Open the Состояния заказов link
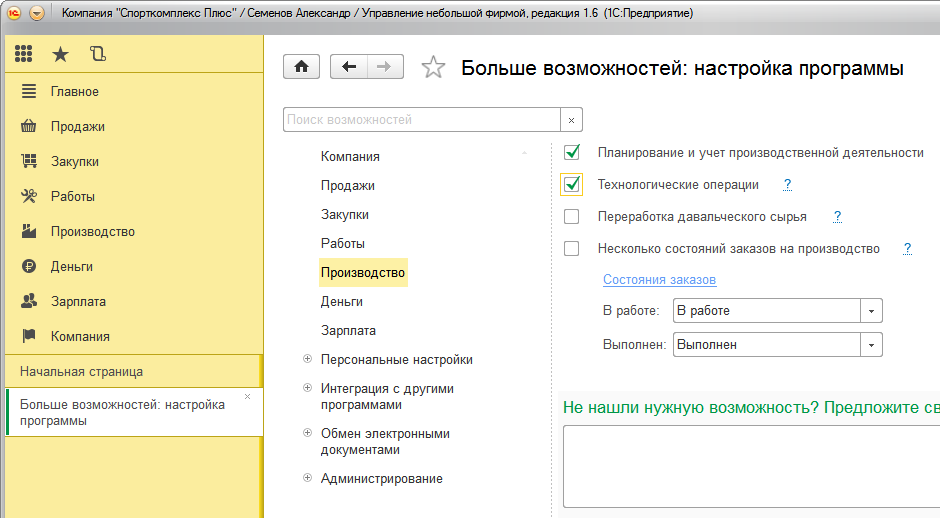 click(x=659, y=280)
